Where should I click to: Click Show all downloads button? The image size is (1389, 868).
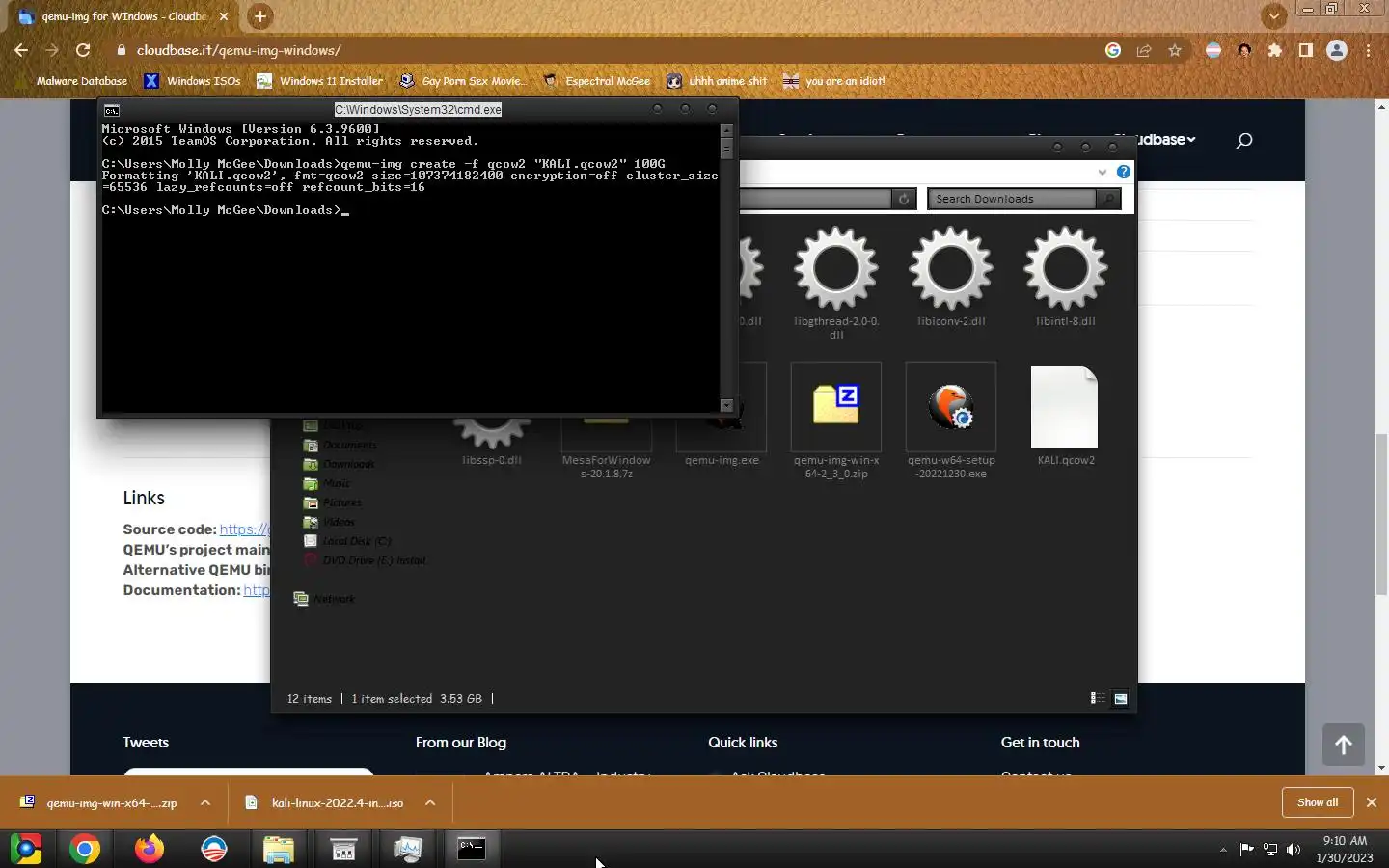[x=1317, y=802]
